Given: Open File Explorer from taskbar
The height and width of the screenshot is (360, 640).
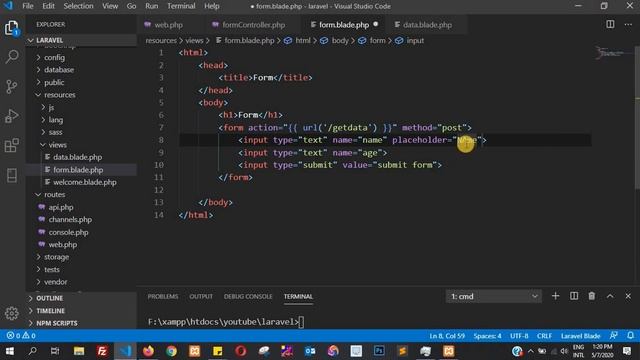Looking at the screenshot, I should pos(79,351).
